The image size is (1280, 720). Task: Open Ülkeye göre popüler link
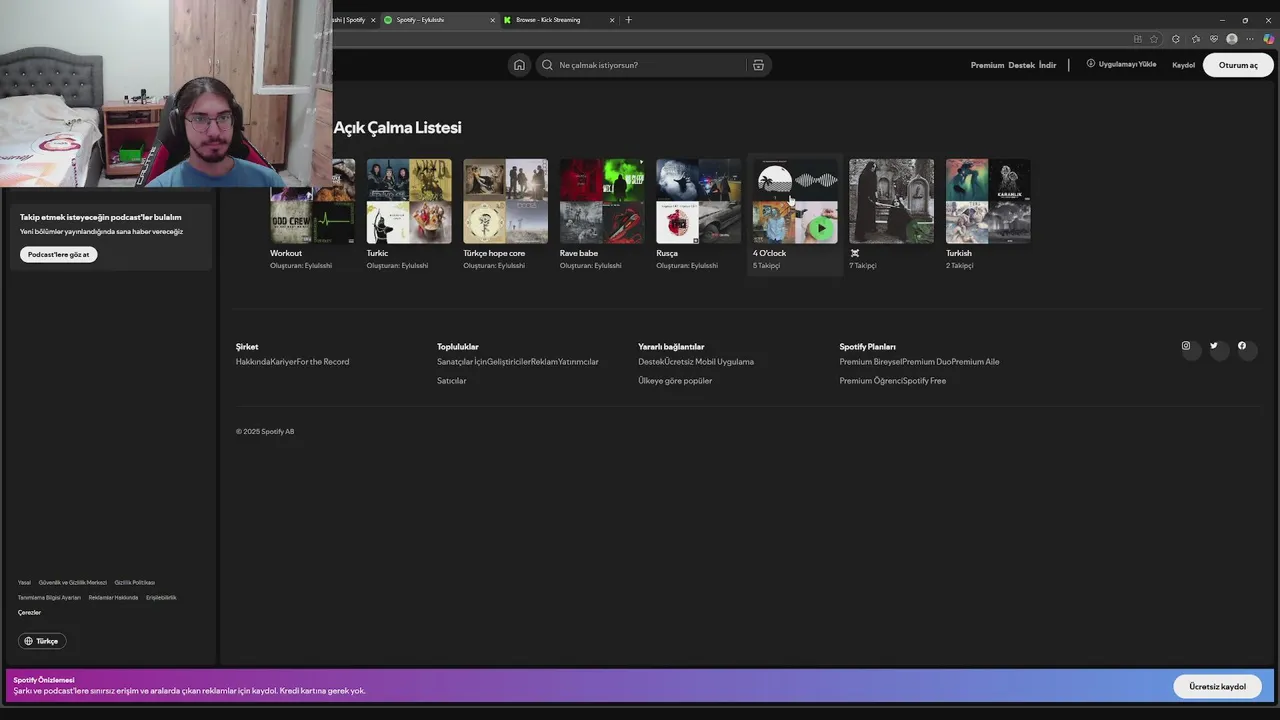click(x=675, y=381)
